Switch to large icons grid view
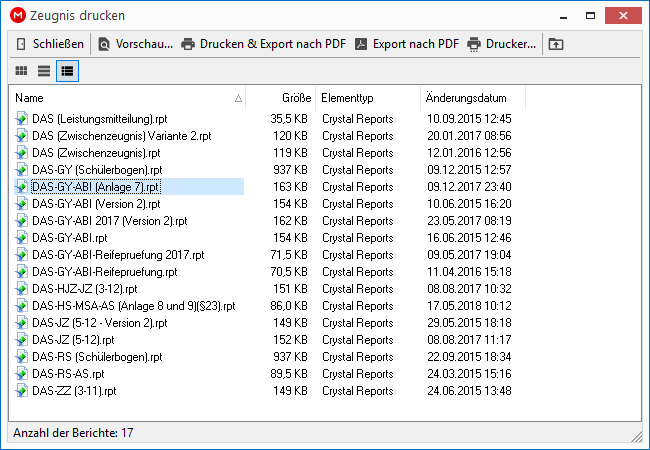The width and height of the screenshot is (650, 450). tap(22, 71)
